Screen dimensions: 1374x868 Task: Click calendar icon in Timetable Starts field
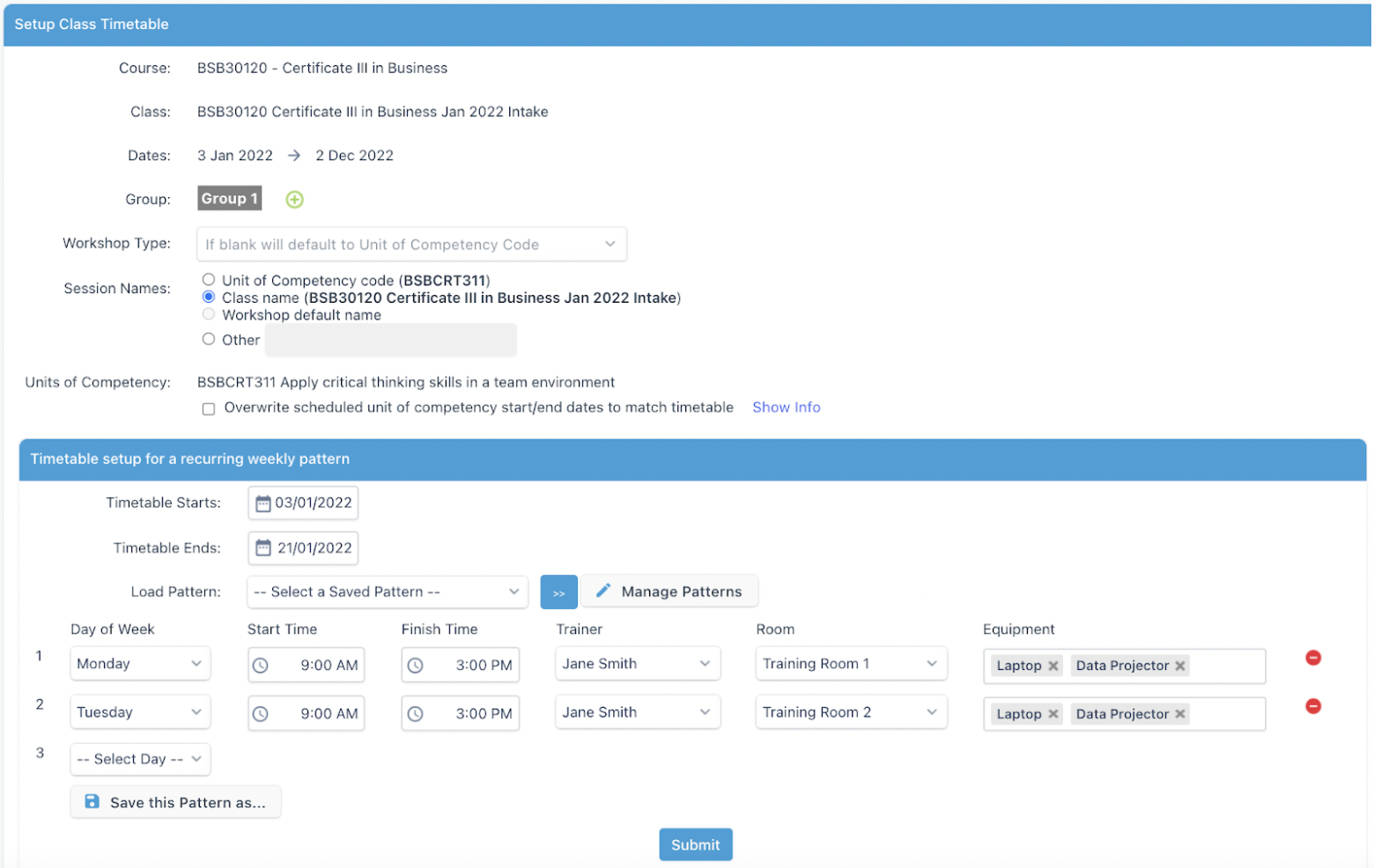pyautogui.click(x=262, y=504)
